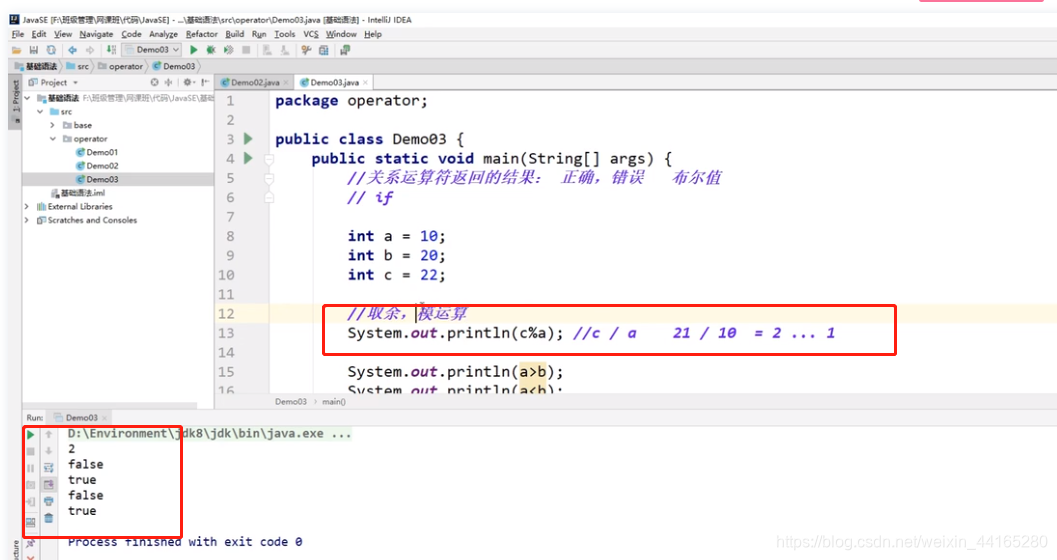Open the Code menu
Screen dimensions: 1057x560
[x=131, y=34]
